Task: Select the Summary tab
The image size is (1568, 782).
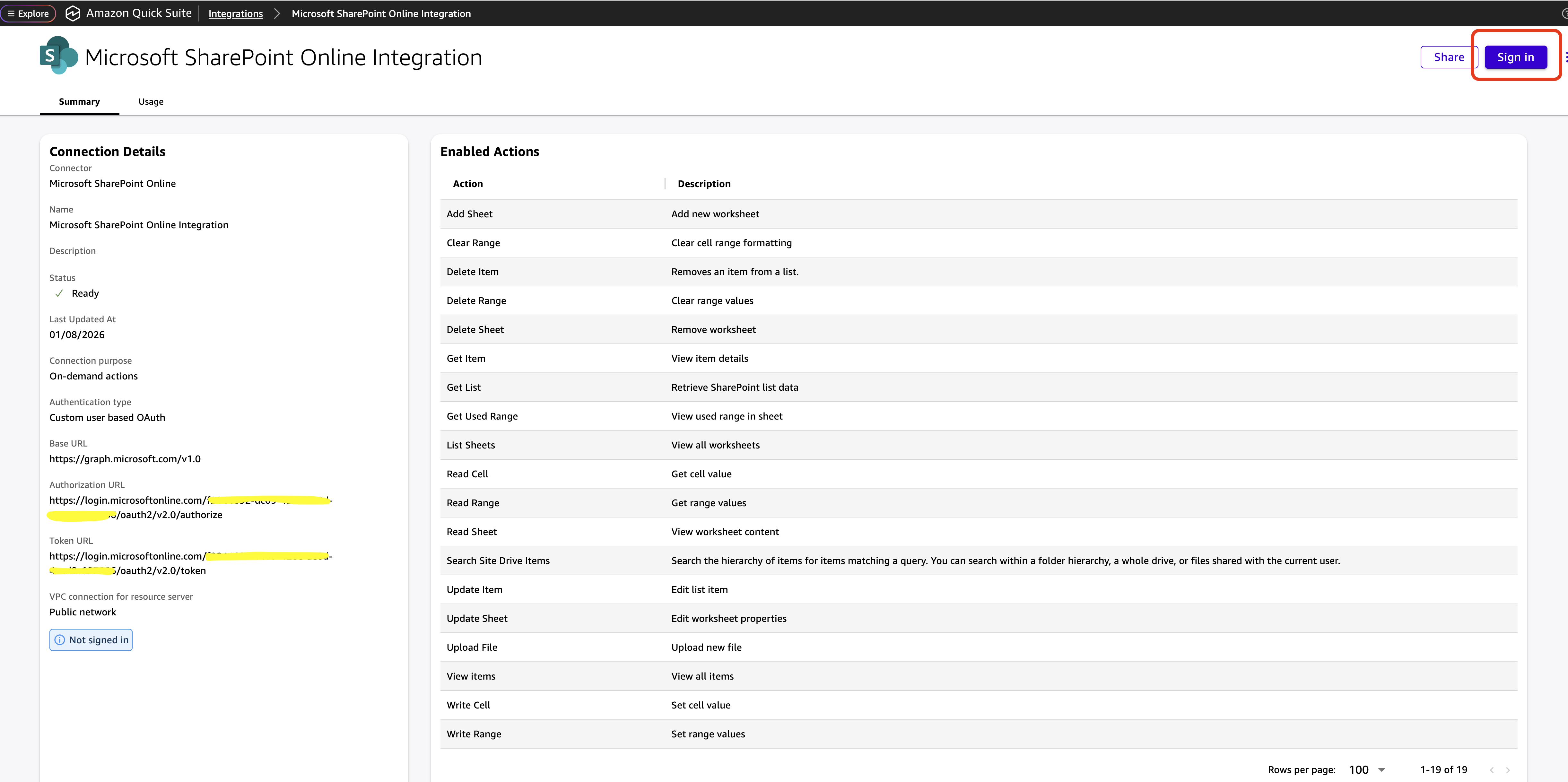Action: coord(79,102)
